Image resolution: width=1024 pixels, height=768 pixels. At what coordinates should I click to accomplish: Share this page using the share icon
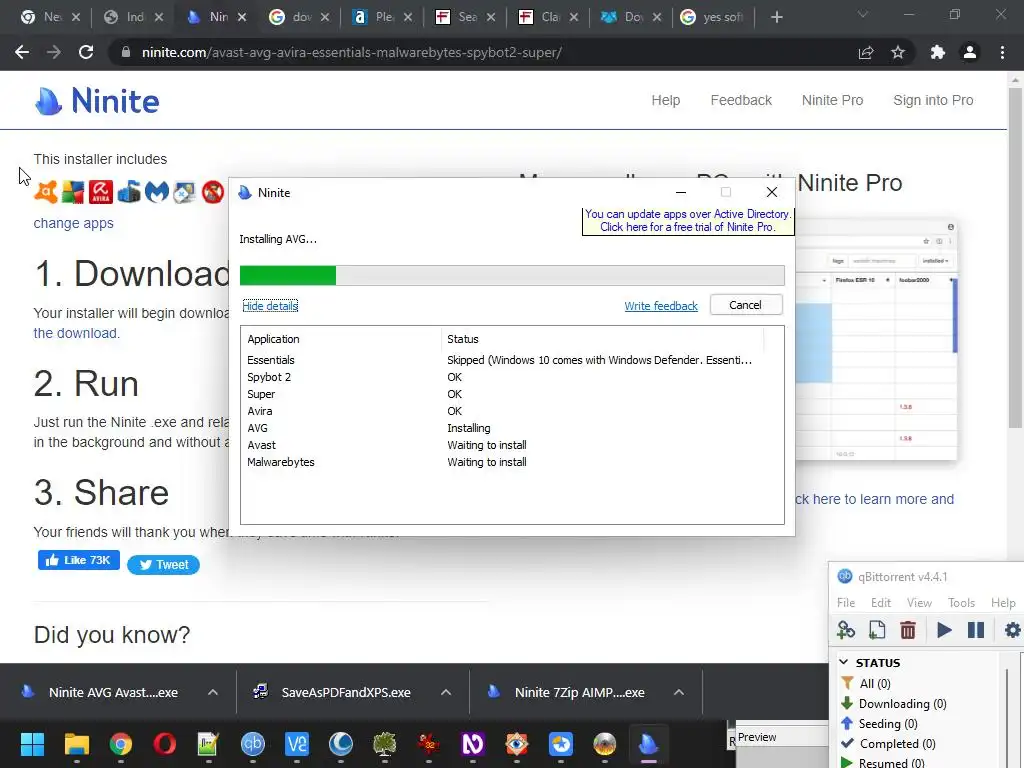866,52
